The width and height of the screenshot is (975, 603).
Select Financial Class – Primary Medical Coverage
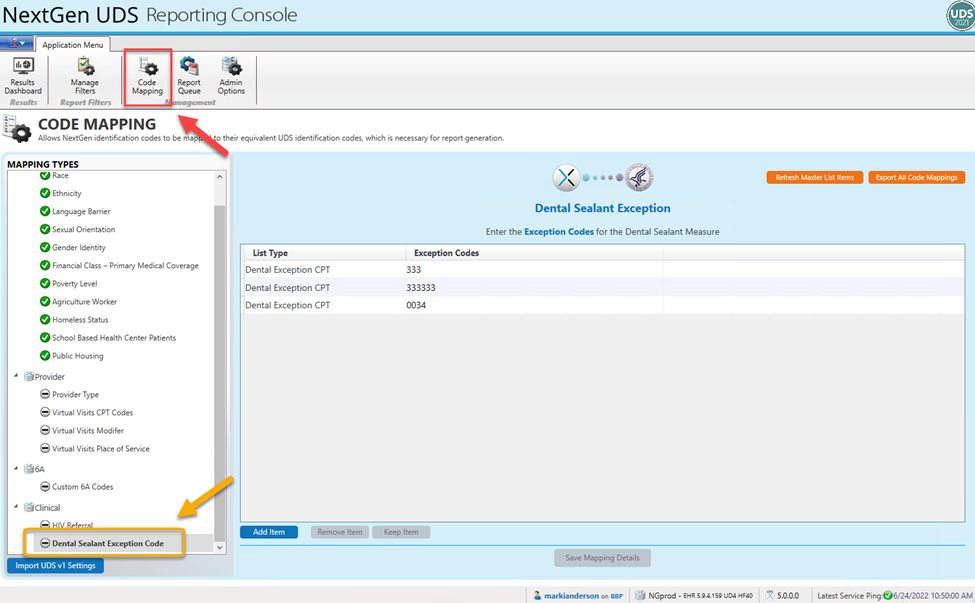point(125,265)
